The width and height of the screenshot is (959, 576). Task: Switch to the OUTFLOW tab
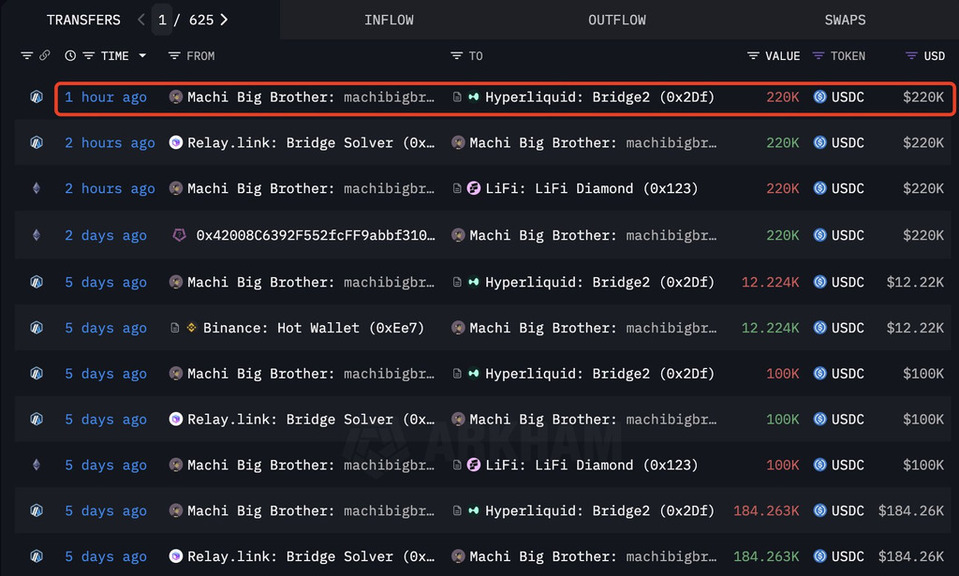[x=617, y=20]
